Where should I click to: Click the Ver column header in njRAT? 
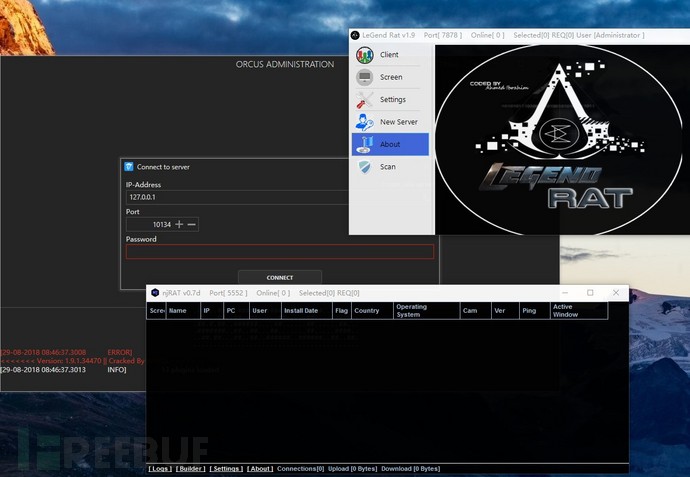pos(505,311)
